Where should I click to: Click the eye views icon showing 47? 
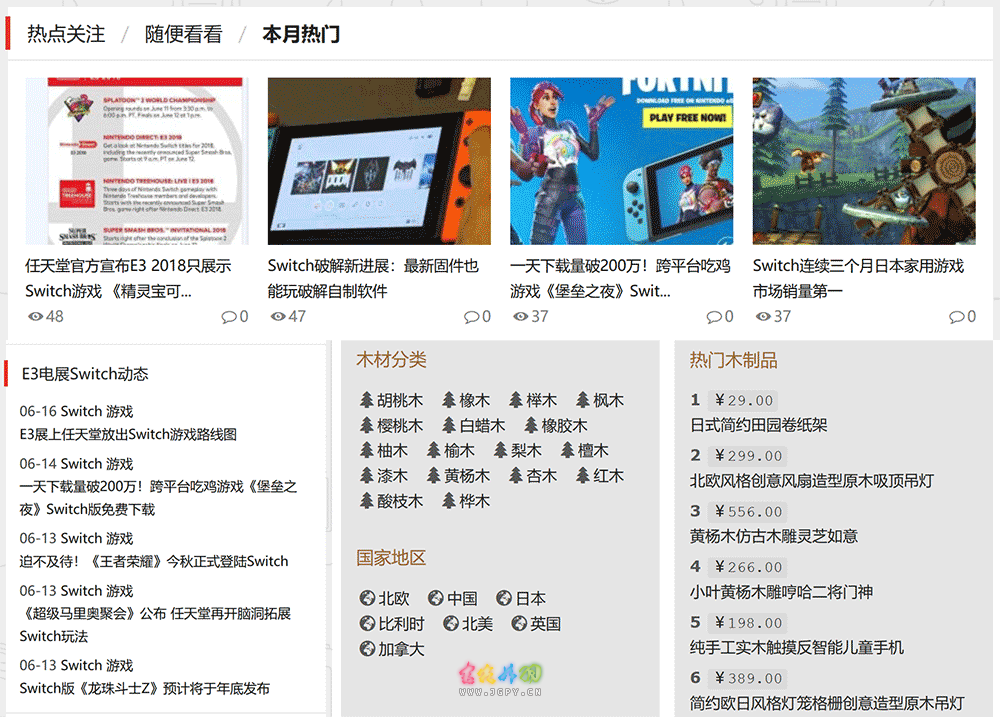pyautogui.click(x=277, y=316)
